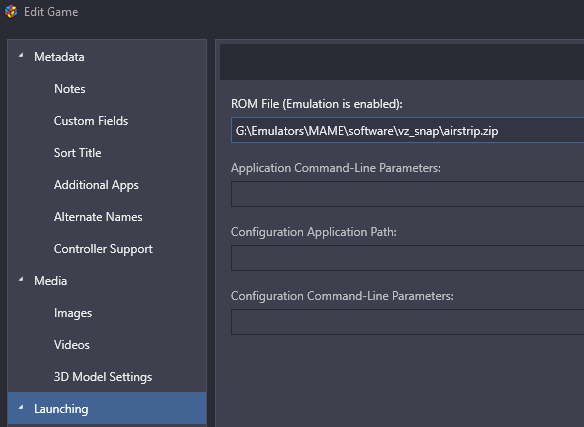Click the LaunchBox cube icon in title bar
Image resolution: width=584 pixels, height=427 pixels.
click(x=11, y=12)
